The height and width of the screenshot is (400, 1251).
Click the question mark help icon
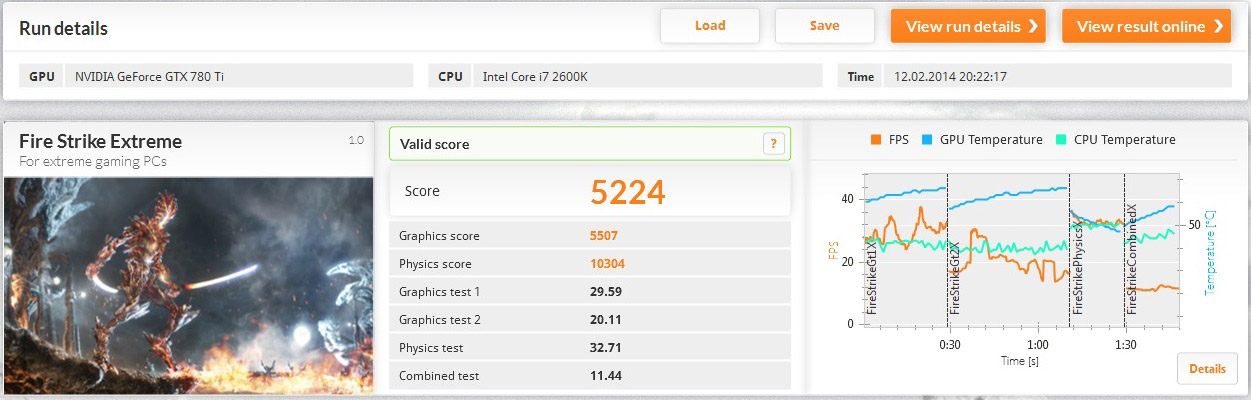pyautogui.click(x=773, y=144)
